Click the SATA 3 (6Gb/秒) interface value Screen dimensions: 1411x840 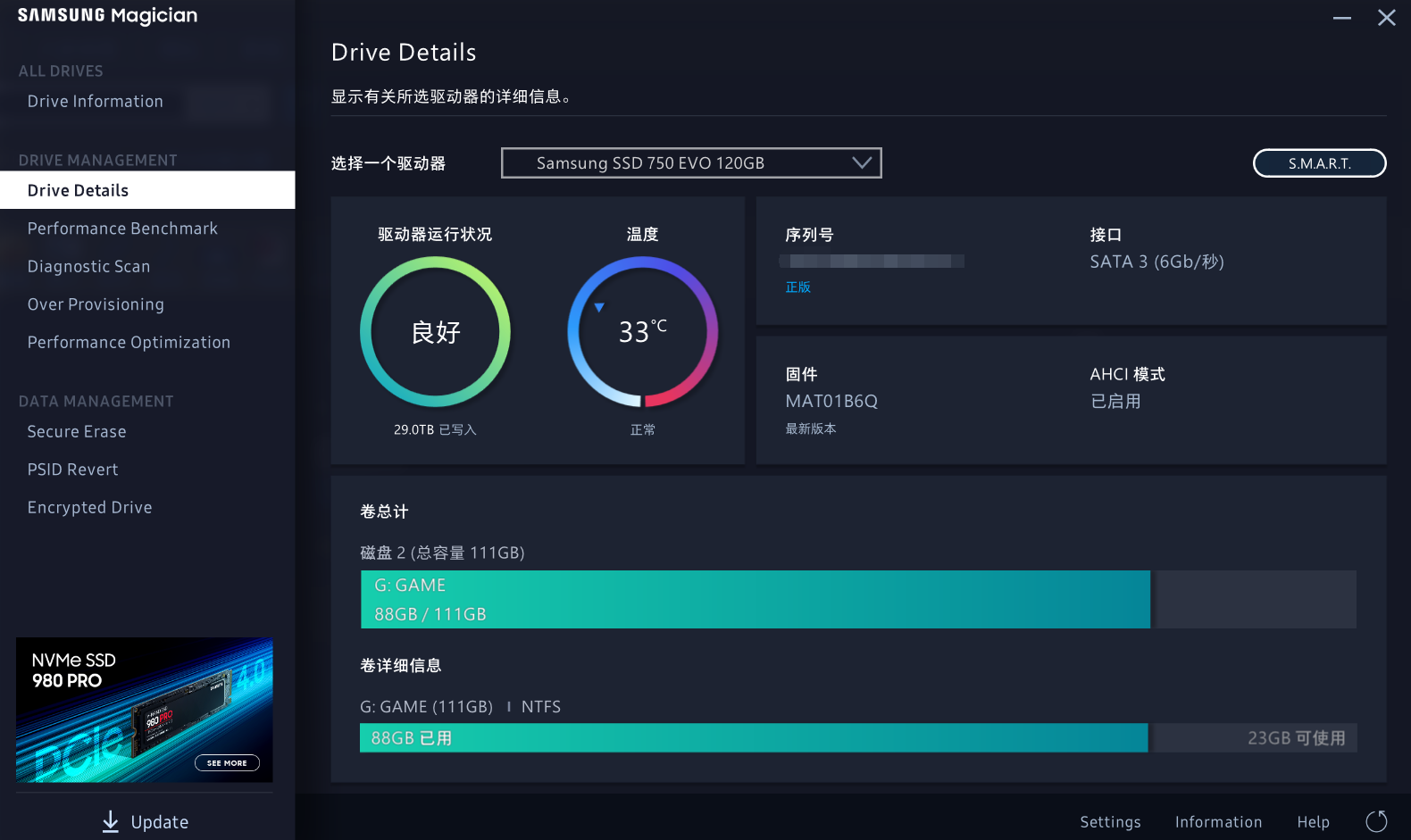(1156, 262)
